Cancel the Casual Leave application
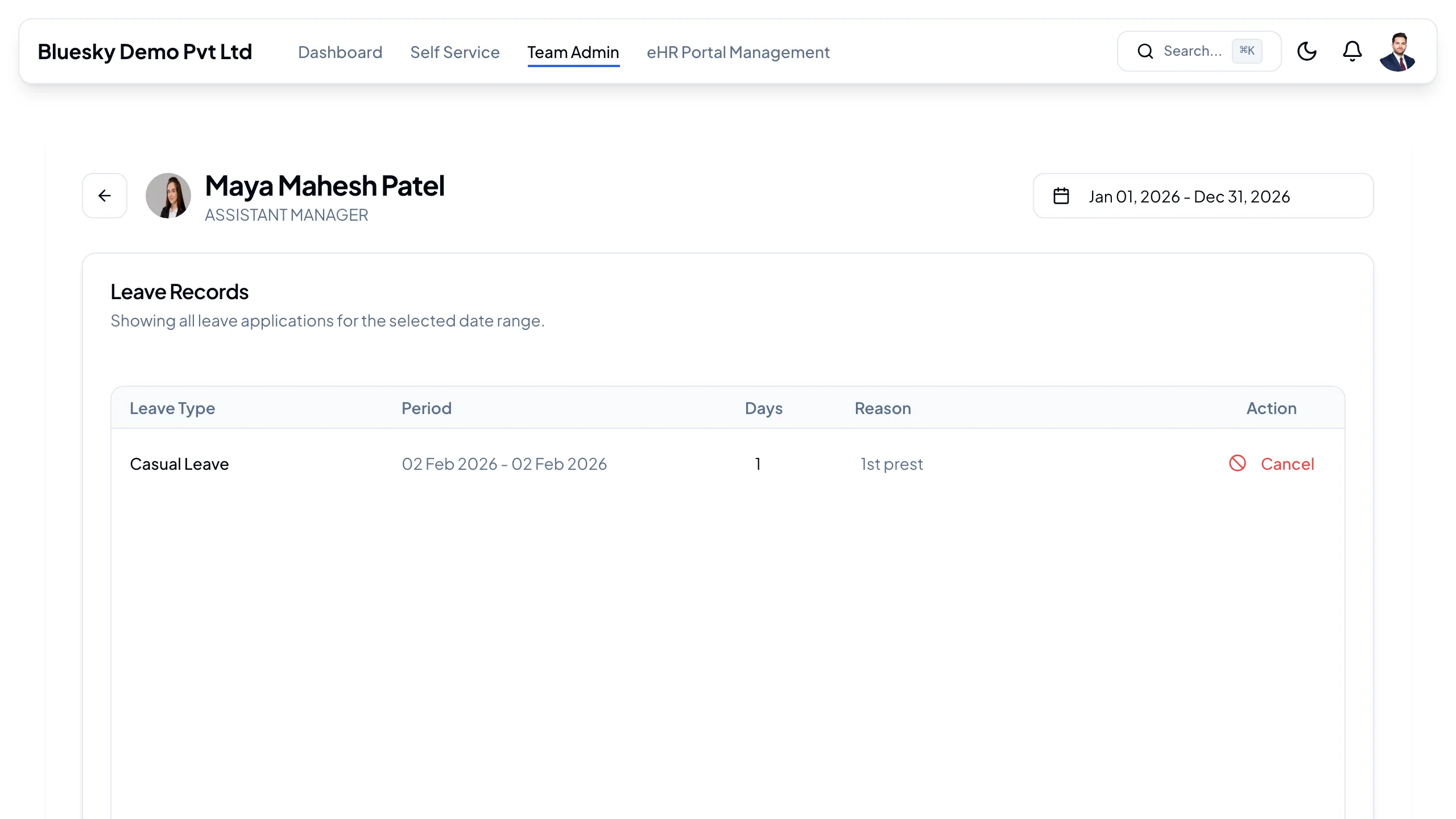The height and width of the screenshot is (819, 1456). [x=1272, y=464]
